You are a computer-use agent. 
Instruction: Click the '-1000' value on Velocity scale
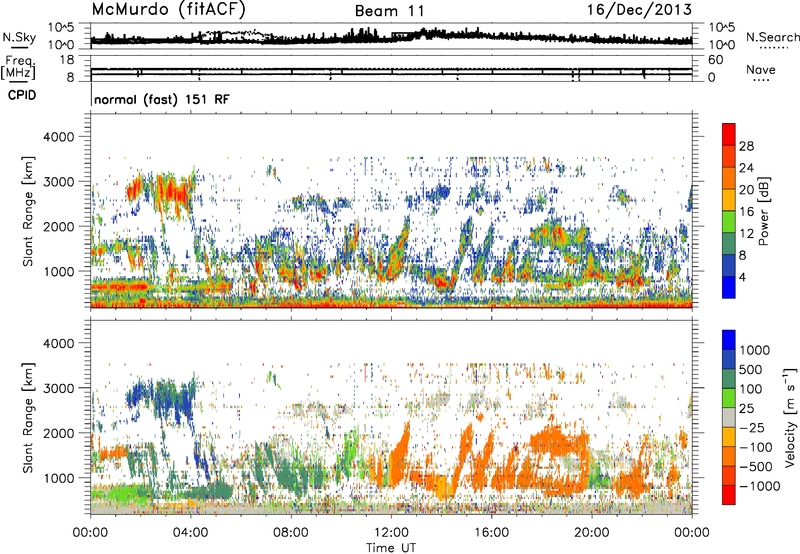pyautogui.click(x=759, y=486)
